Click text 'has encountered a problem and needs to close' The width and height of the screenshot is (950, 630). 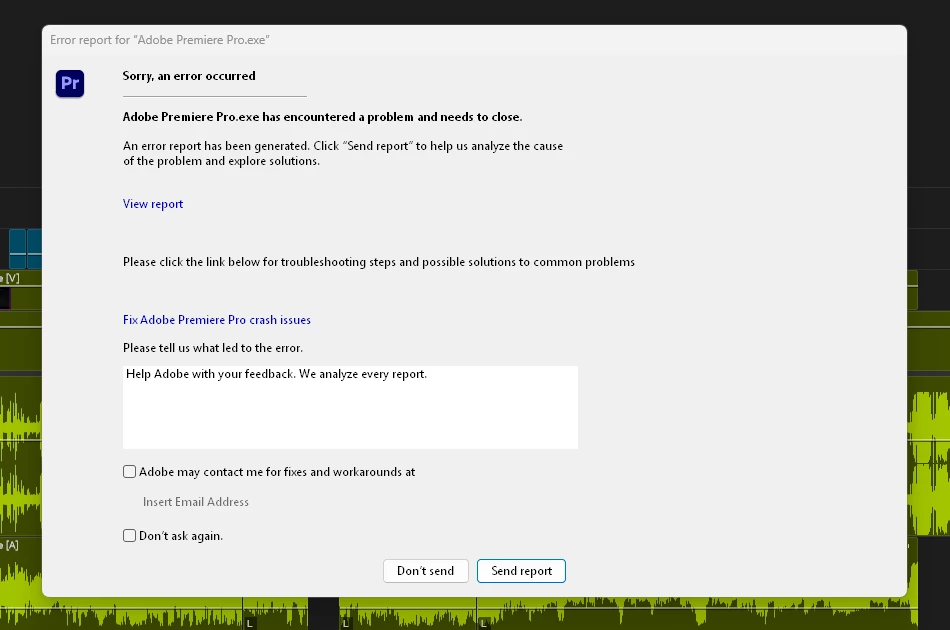(x=391, y=117)
